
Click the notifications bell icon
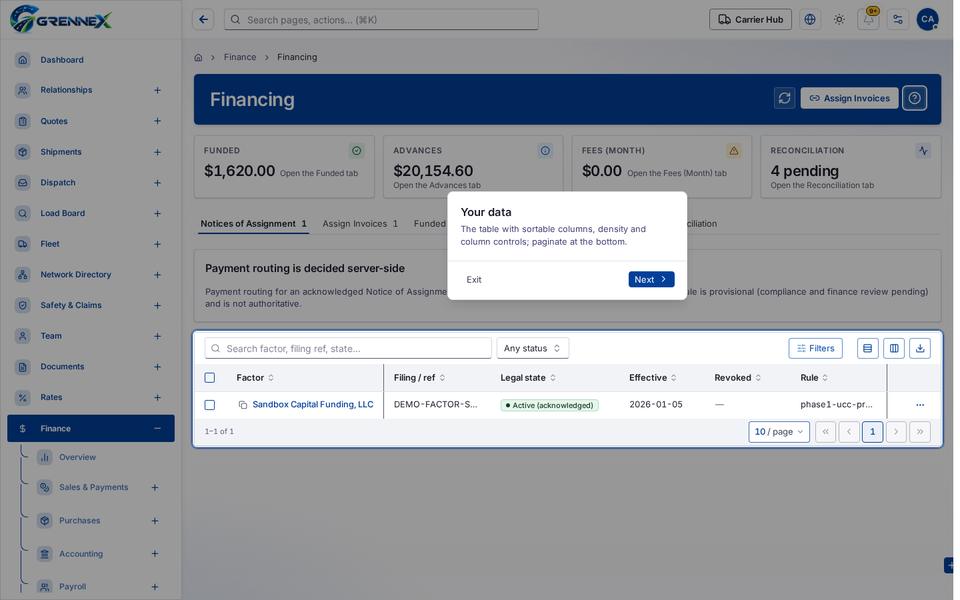(x=868, y=20)
